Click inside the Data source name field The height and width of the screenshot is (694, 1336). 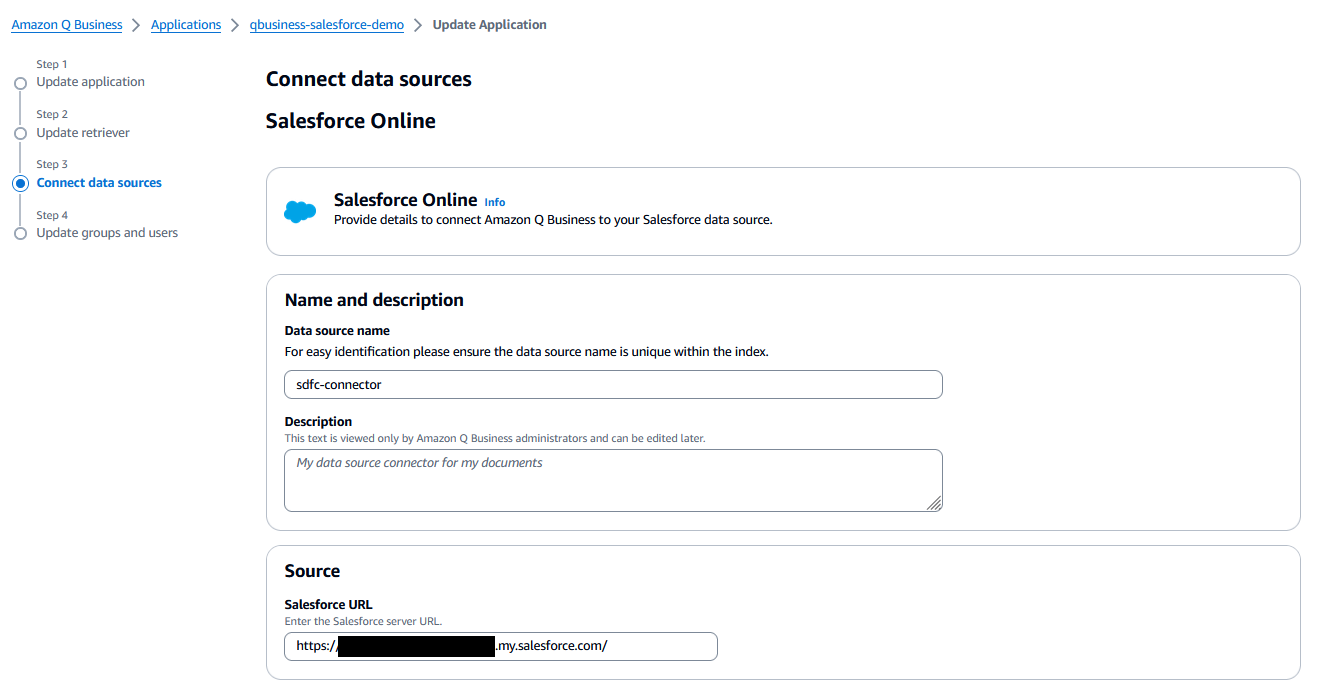pyautogui.click(x=613, y=384)
